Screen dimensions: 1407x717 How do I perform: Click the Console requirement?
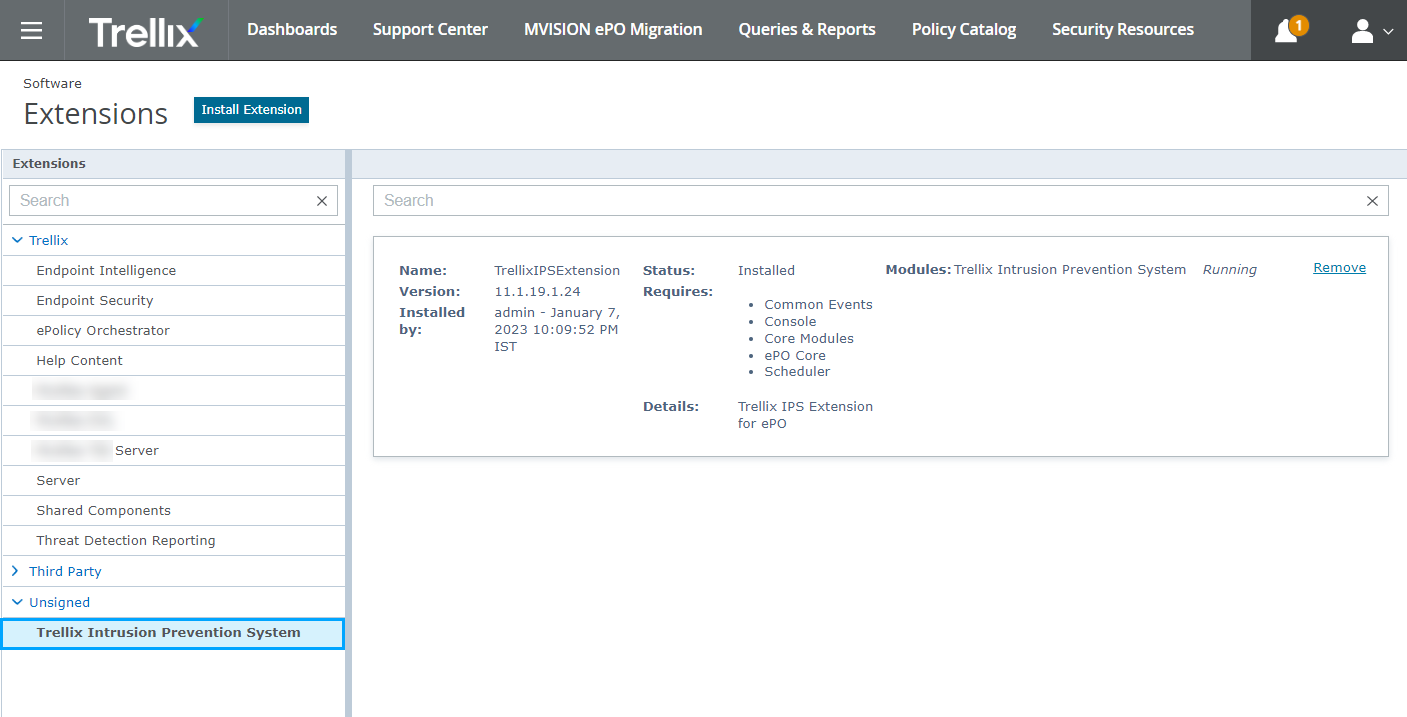pos(790,322)
